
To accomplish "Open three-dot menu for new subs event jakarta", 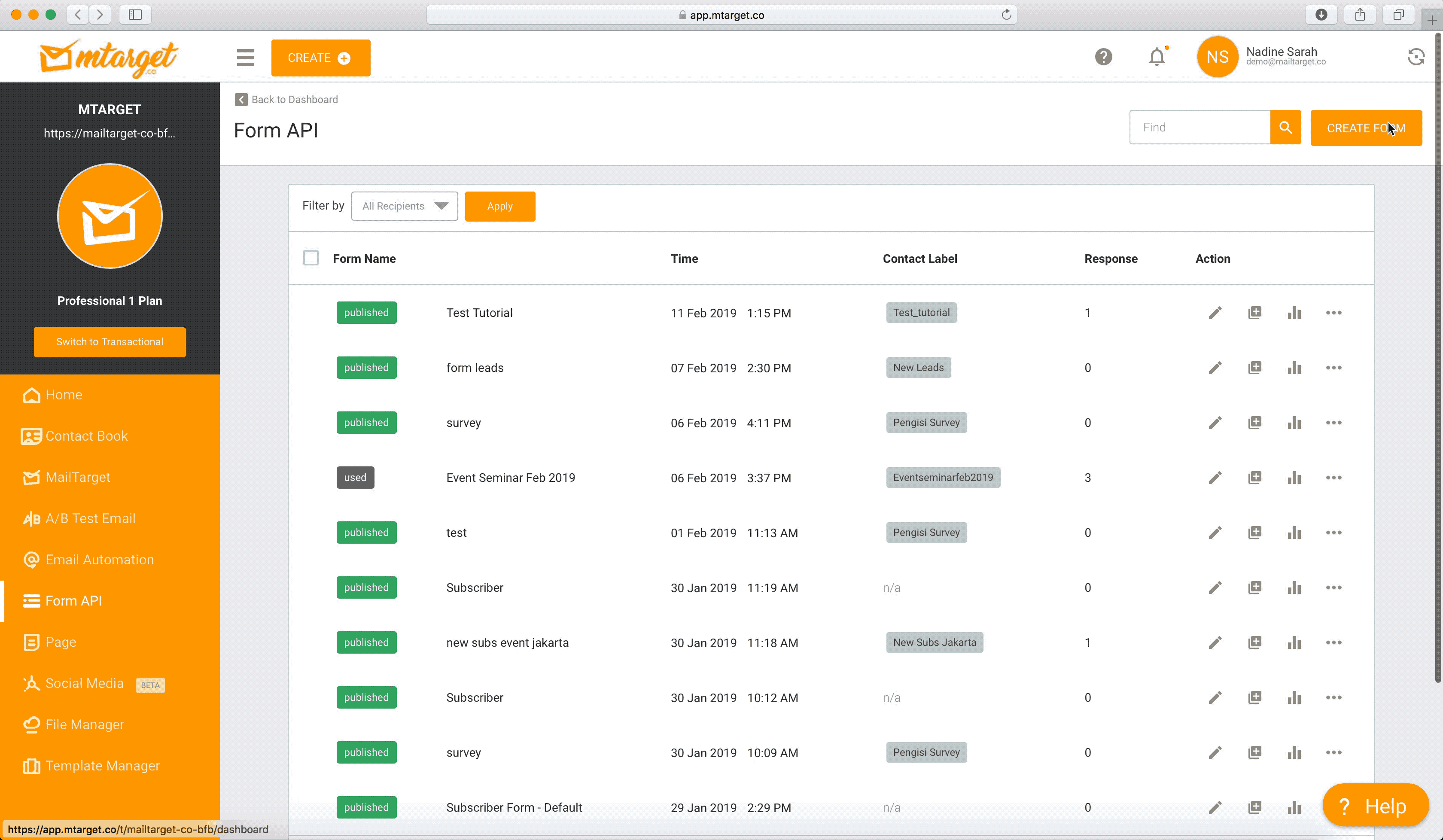I will 1333,642.
